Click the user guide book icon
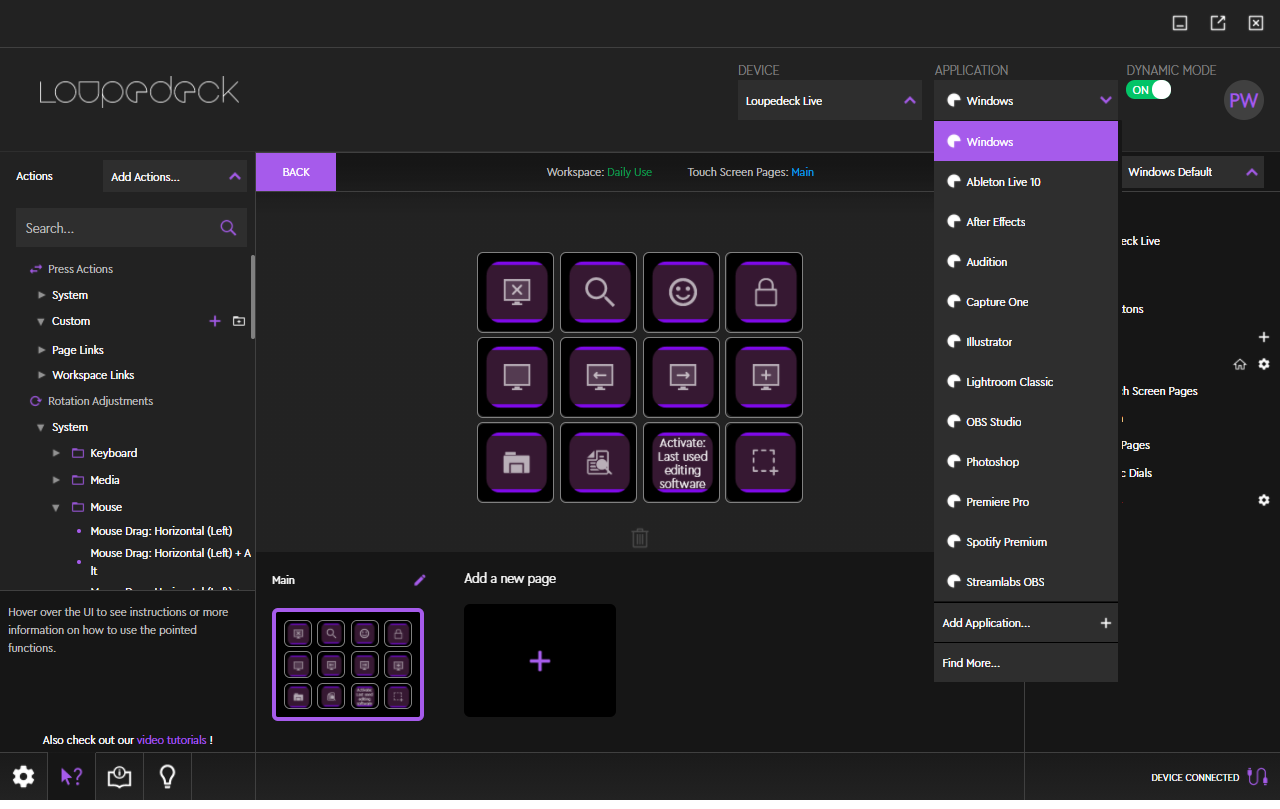 pos(119,777)
